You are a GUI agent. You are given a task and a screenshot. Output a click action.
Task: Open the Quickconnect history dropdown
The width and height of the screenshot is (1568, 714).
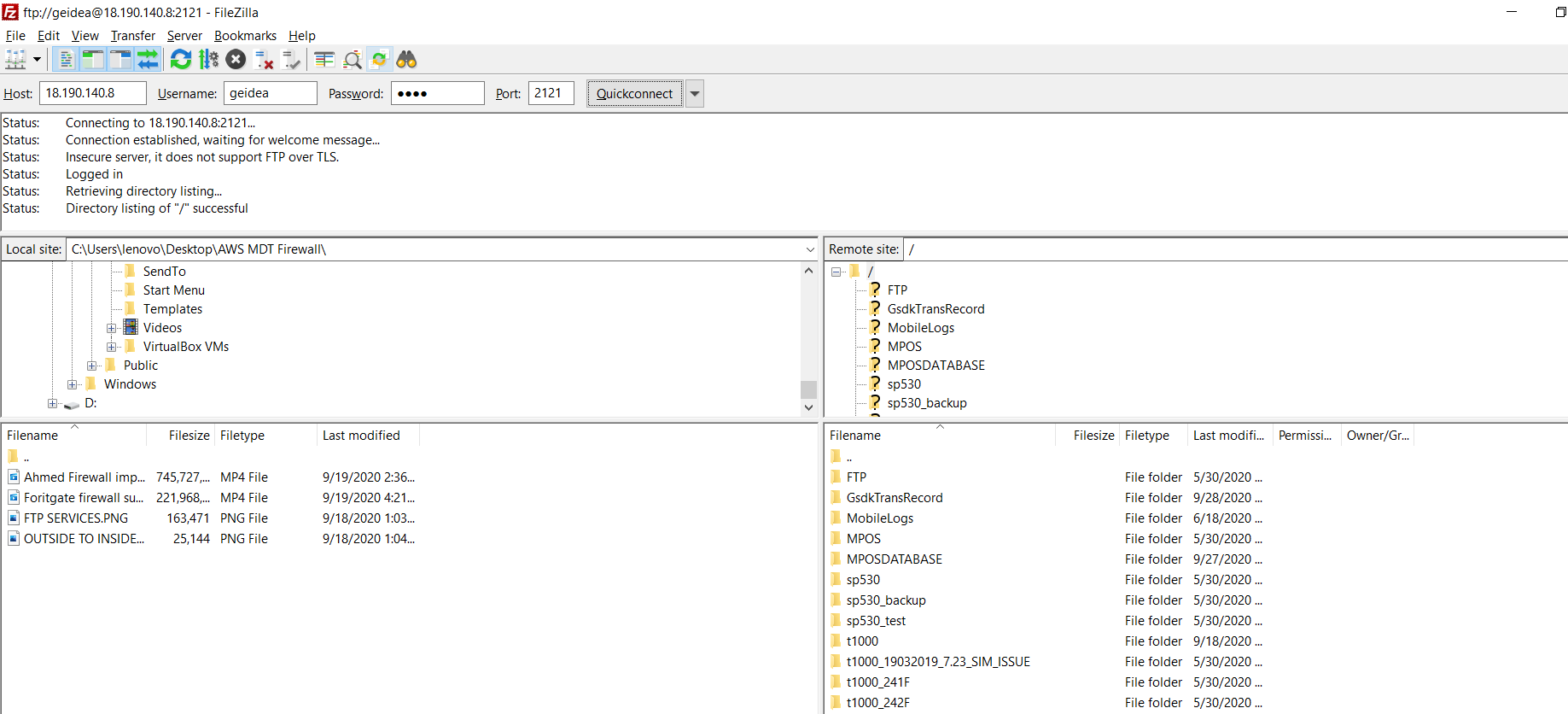click(695, 94)
